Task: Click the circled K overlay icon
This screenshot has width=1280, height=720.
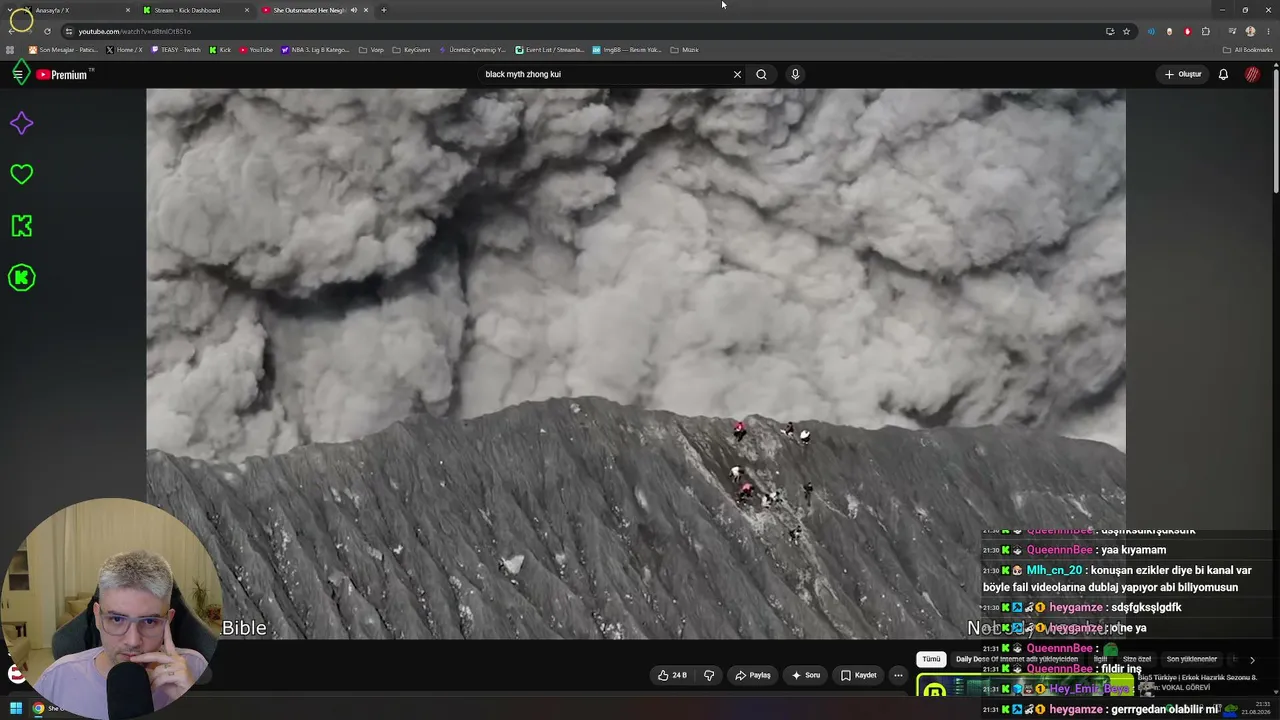Action: coord(21,277)
